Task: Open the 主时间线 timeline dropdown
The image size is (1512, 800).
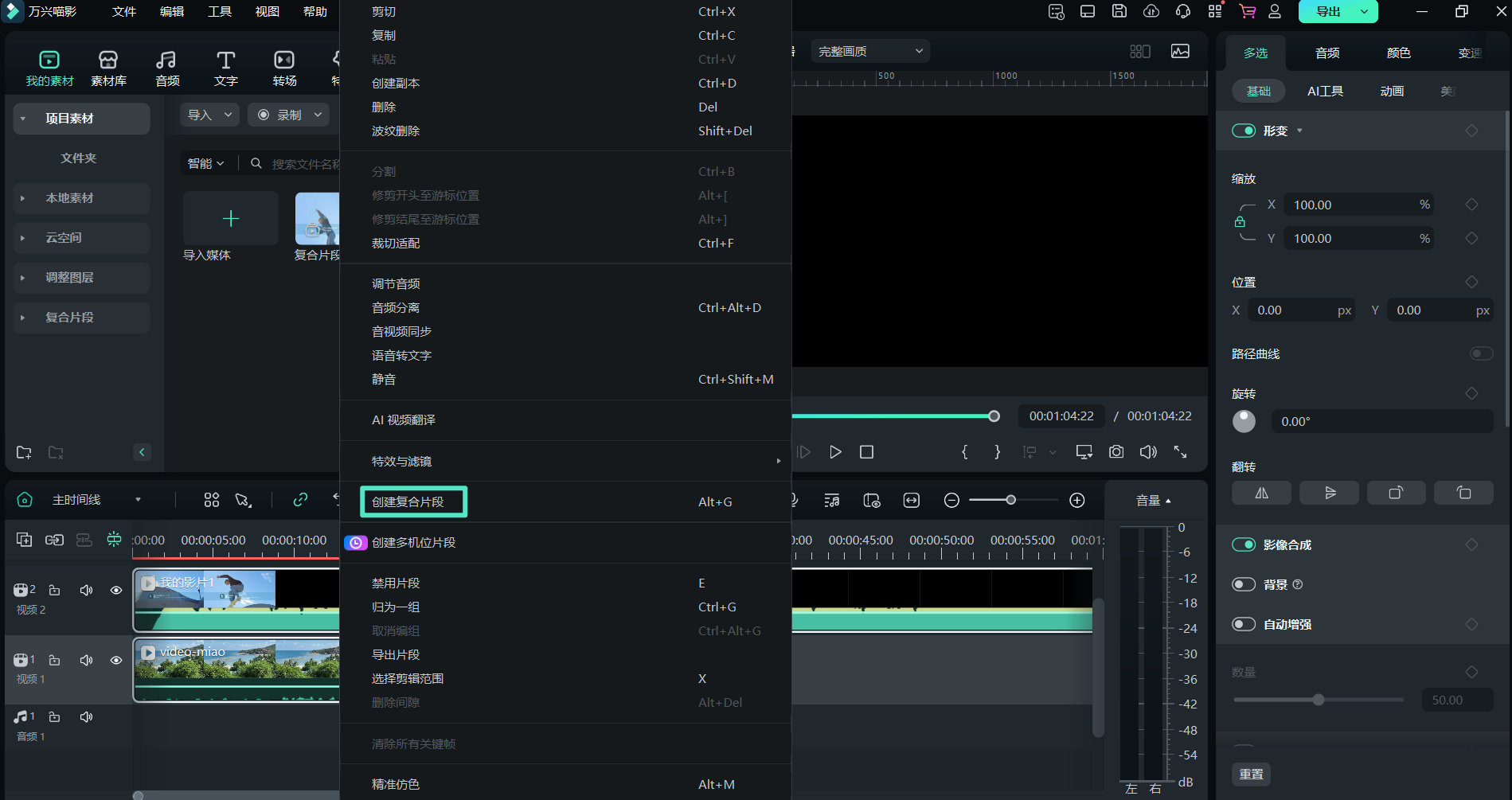Action: tap(139, 500)
